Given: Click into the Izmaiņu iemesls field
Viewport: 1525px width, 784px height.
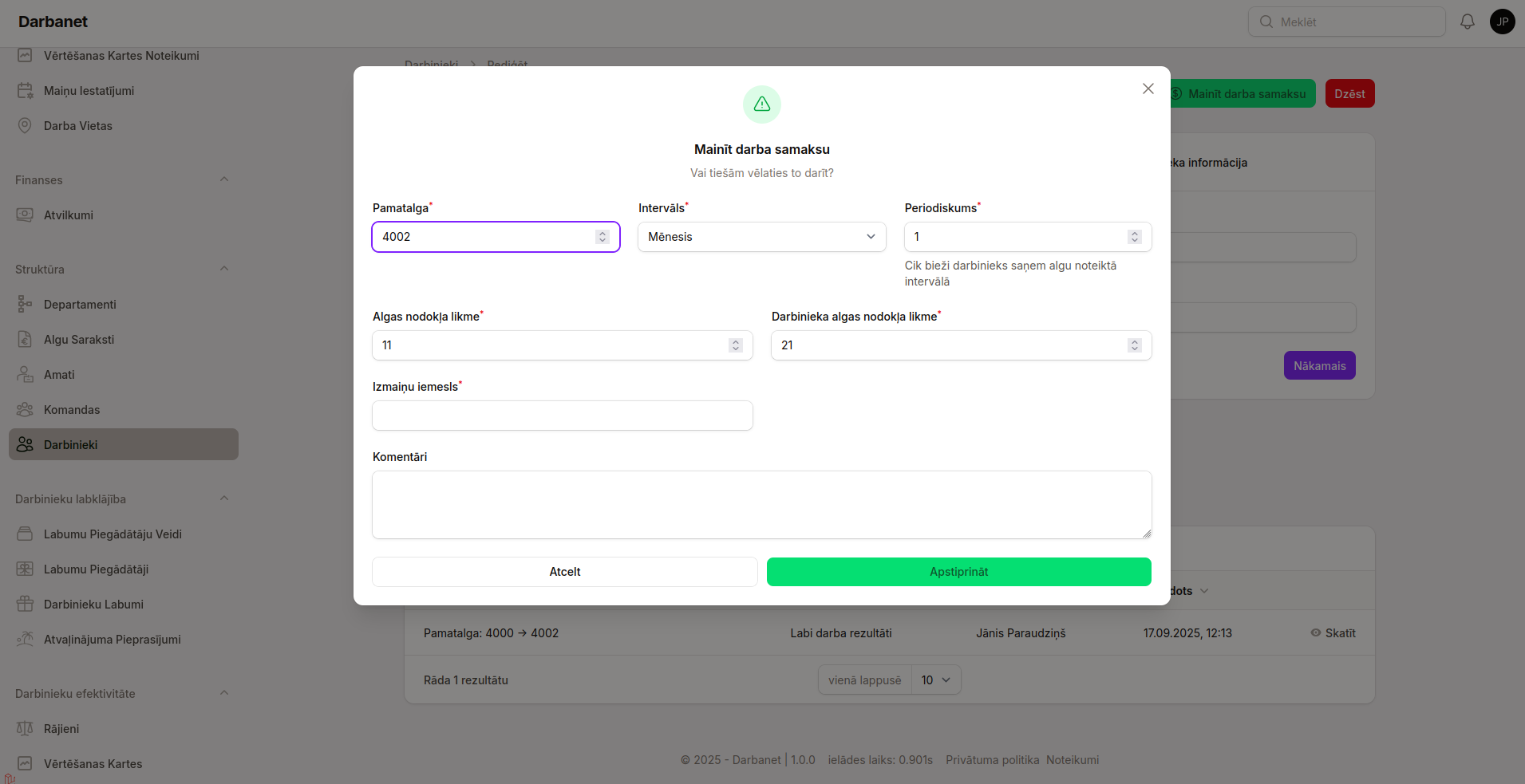Looking at the screenshot, I should [562, 416].
